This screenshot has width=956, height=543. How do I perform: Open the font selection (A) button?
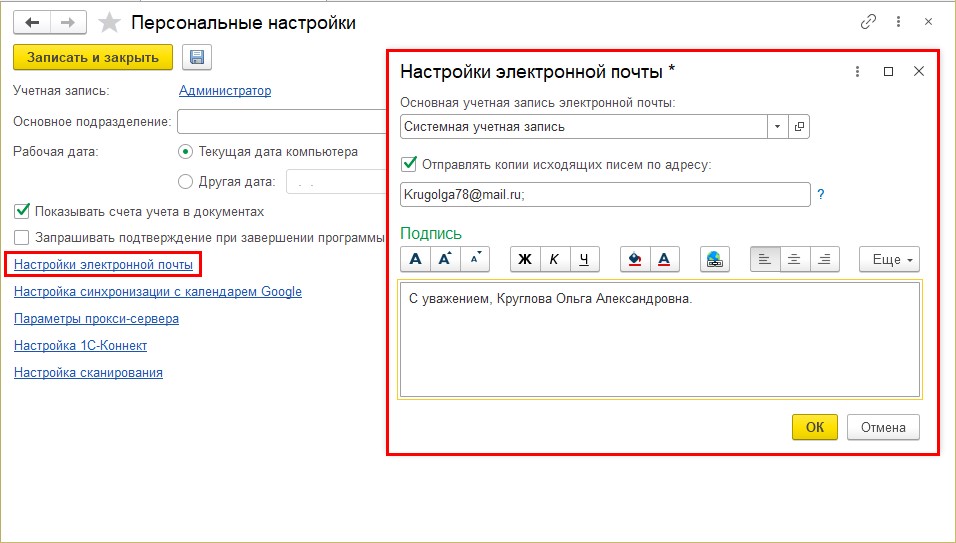(x=415, y=259)
